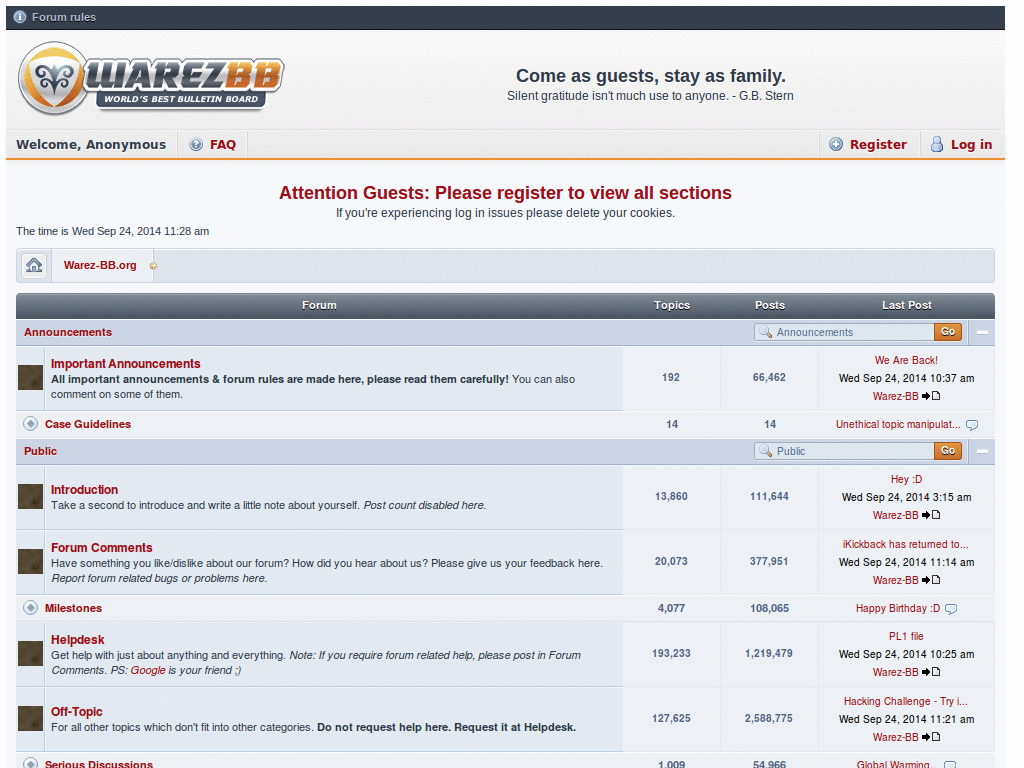Click magnifier icon in Public search
This screenshot has height=768, width=1024.
765,451
